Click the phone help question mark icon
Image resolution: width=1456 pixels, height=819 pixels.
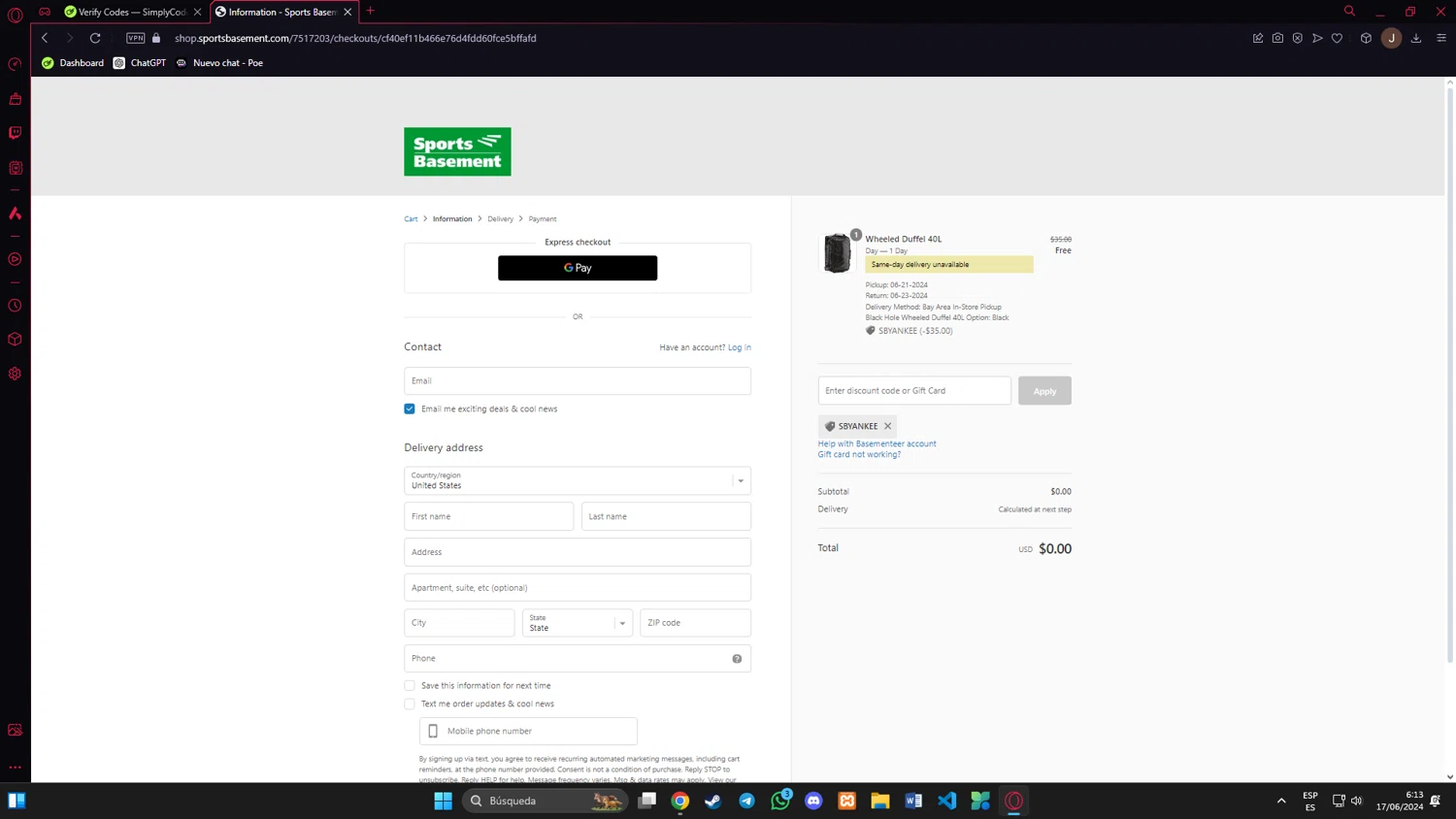point(737,659)
